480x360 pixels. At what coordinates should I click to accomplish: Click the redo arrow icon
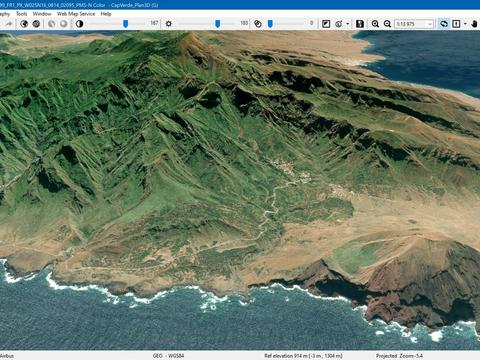[9, 24]
